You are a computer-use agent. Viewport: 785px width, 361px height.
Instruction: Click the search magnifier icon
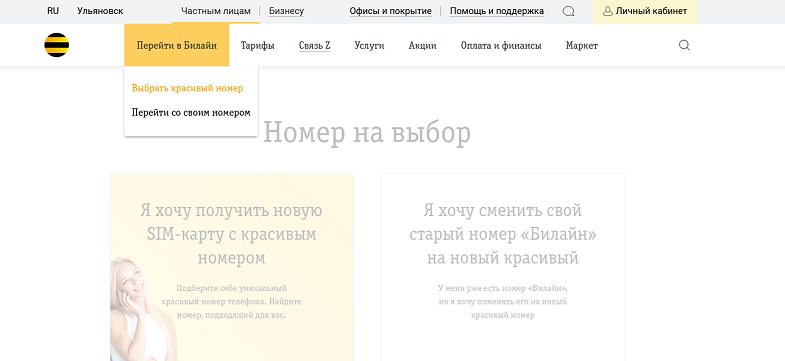point(684,46)
